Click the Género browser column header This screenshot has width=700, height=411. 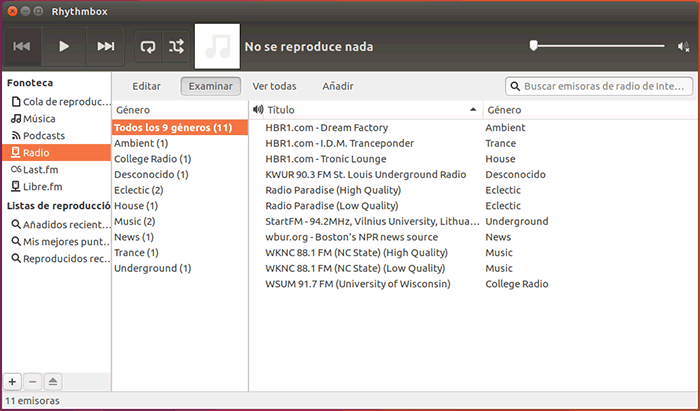(x=180, y=110)
